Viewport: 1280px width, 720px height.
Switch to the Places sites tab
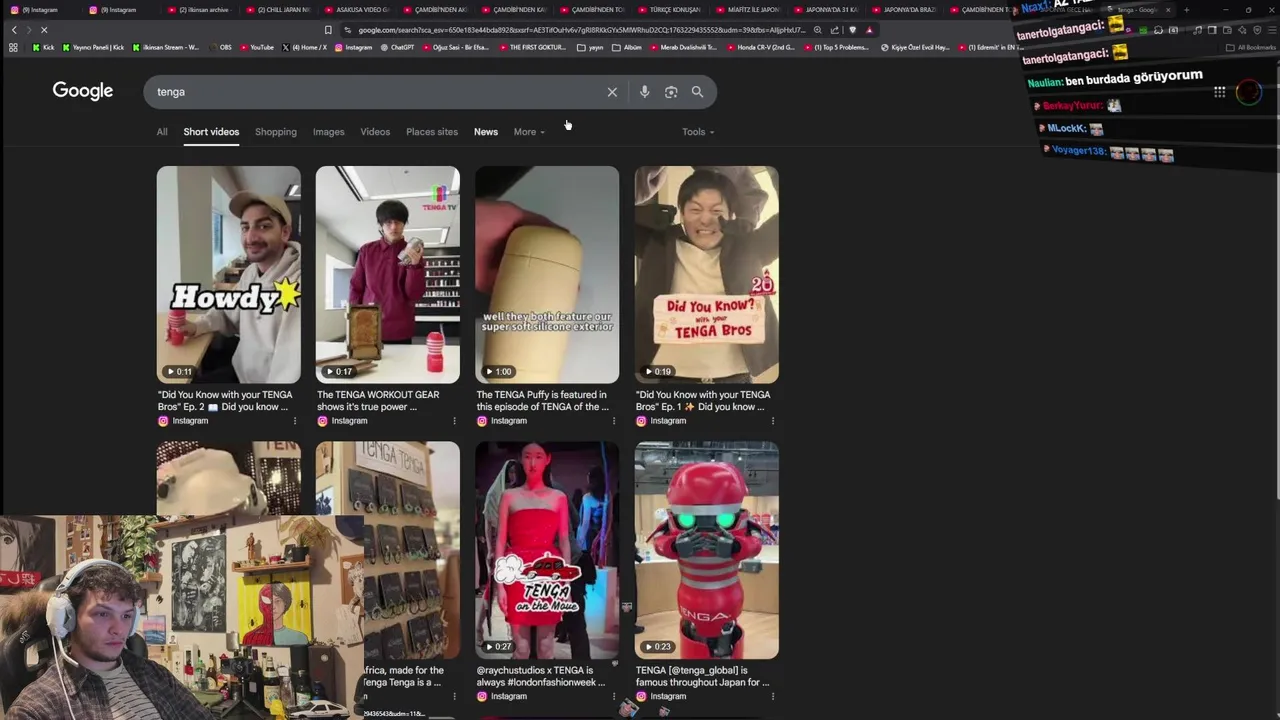[432, 132]
